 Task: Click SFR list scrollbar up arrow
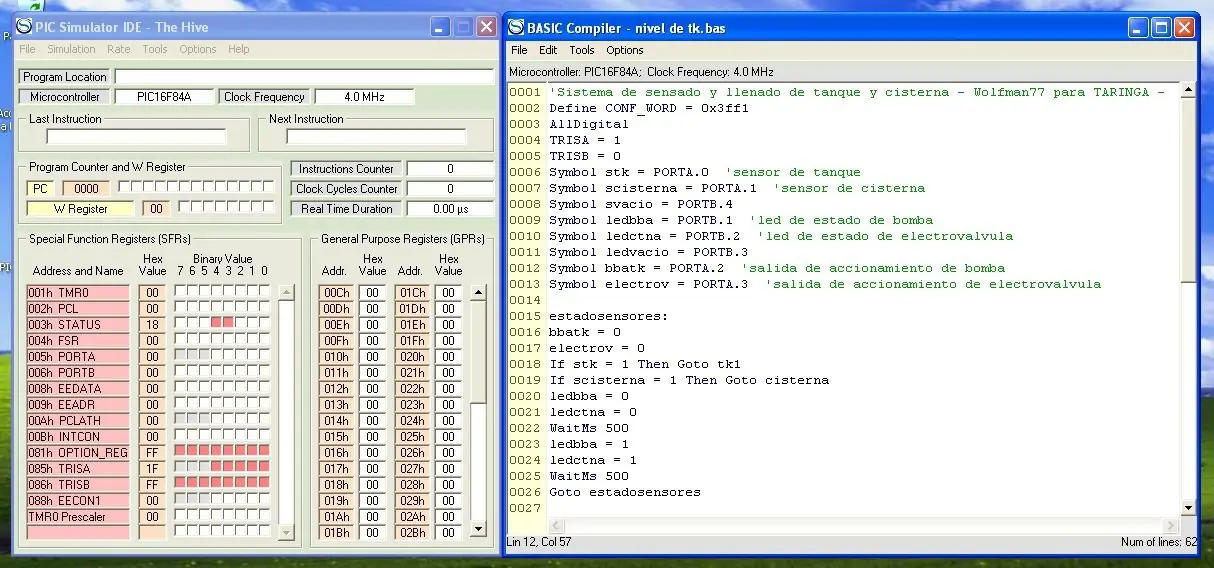[x=286, y=293]
